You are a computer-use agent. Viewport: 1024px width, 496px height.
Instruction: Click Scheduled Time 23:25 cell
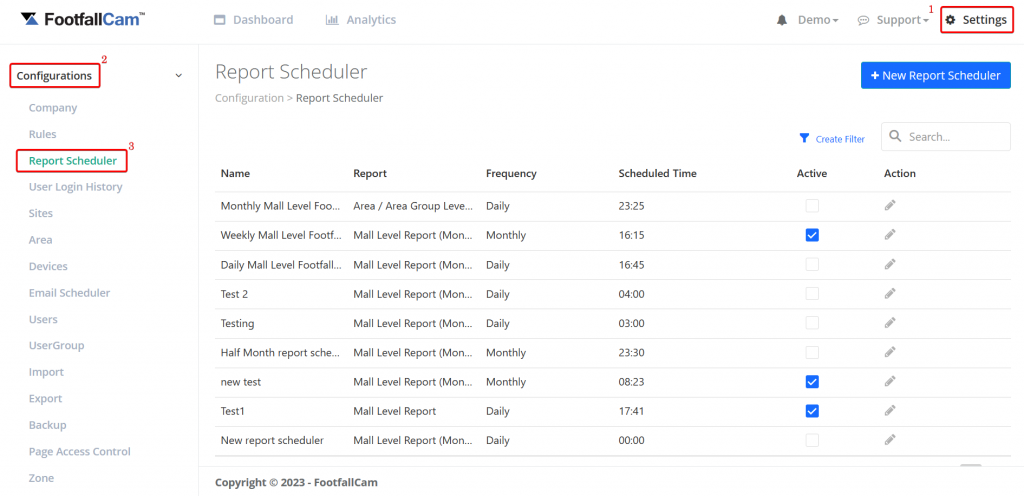tap(631, 206)
